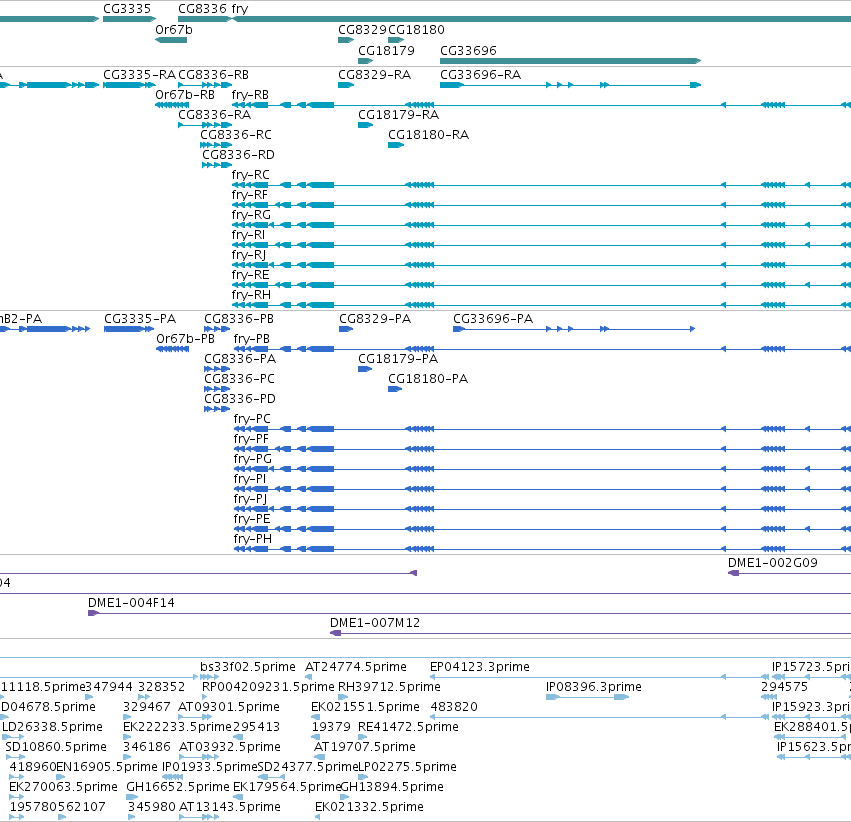Viewport: 851px width, 822px height.
Task: Click the fry-PH protein label
Action: point(252,539)
